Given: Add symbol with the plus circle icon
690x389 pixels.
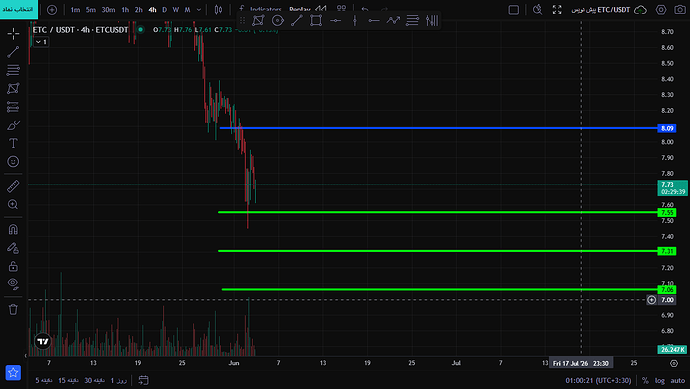Looking at the screenshot, I should pos(52,10).
